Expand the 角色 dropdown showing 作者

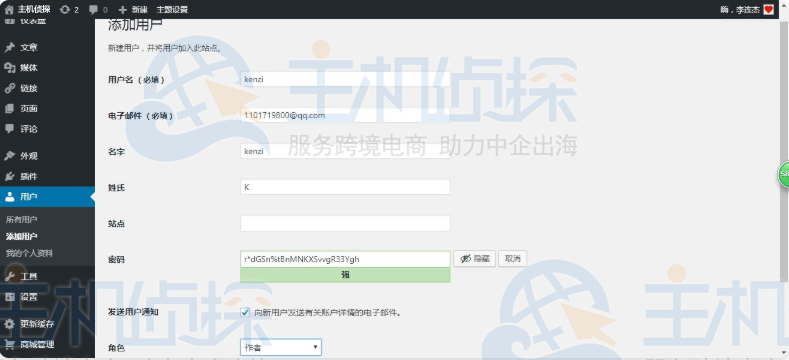click(x=281, y=347)
